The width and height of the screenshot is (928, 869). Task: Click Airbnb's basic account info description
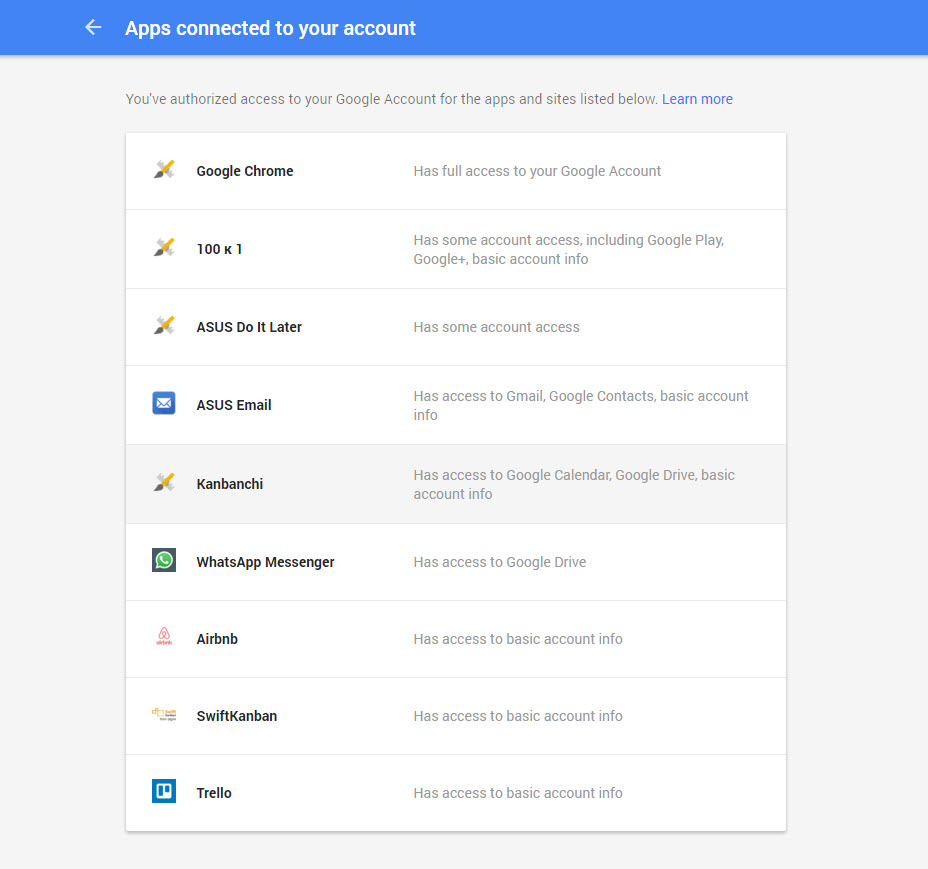pos(518,639)
